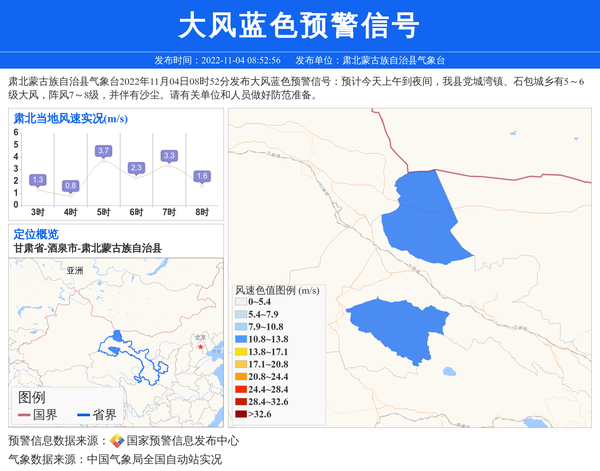
Task: Select the 0~5.4 legend color box
Action: (240, 302)
